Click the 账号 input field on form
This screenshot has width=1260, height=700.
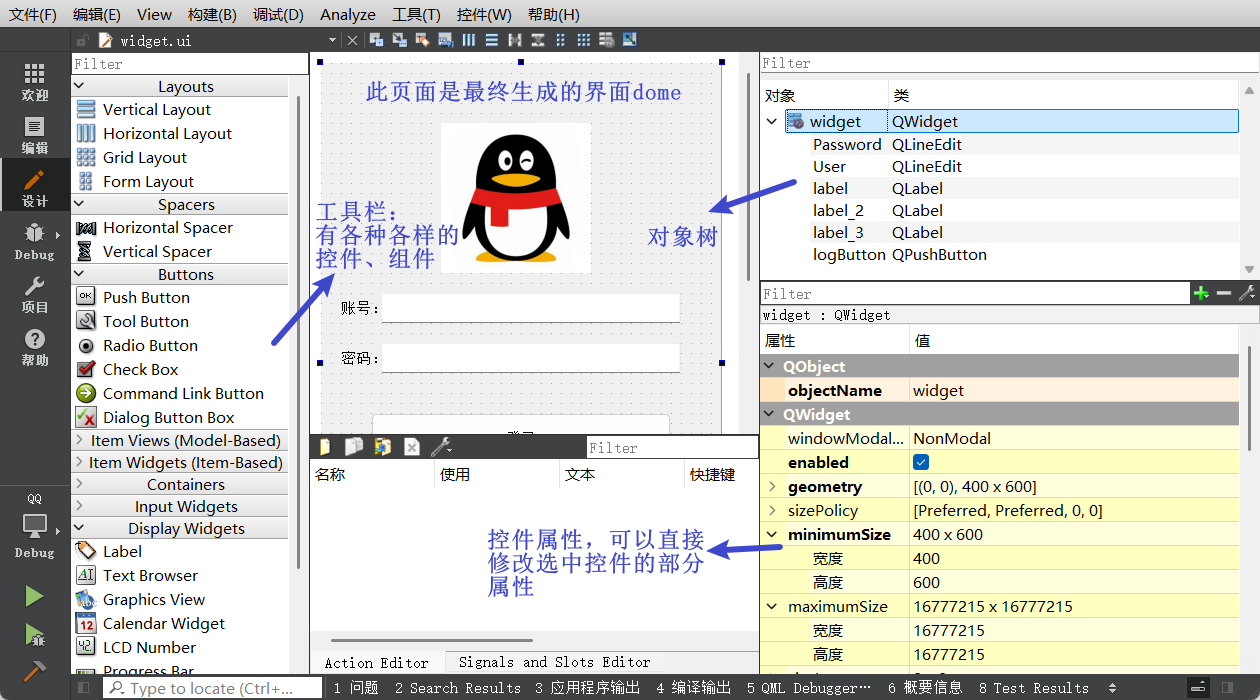coord(530,308)
